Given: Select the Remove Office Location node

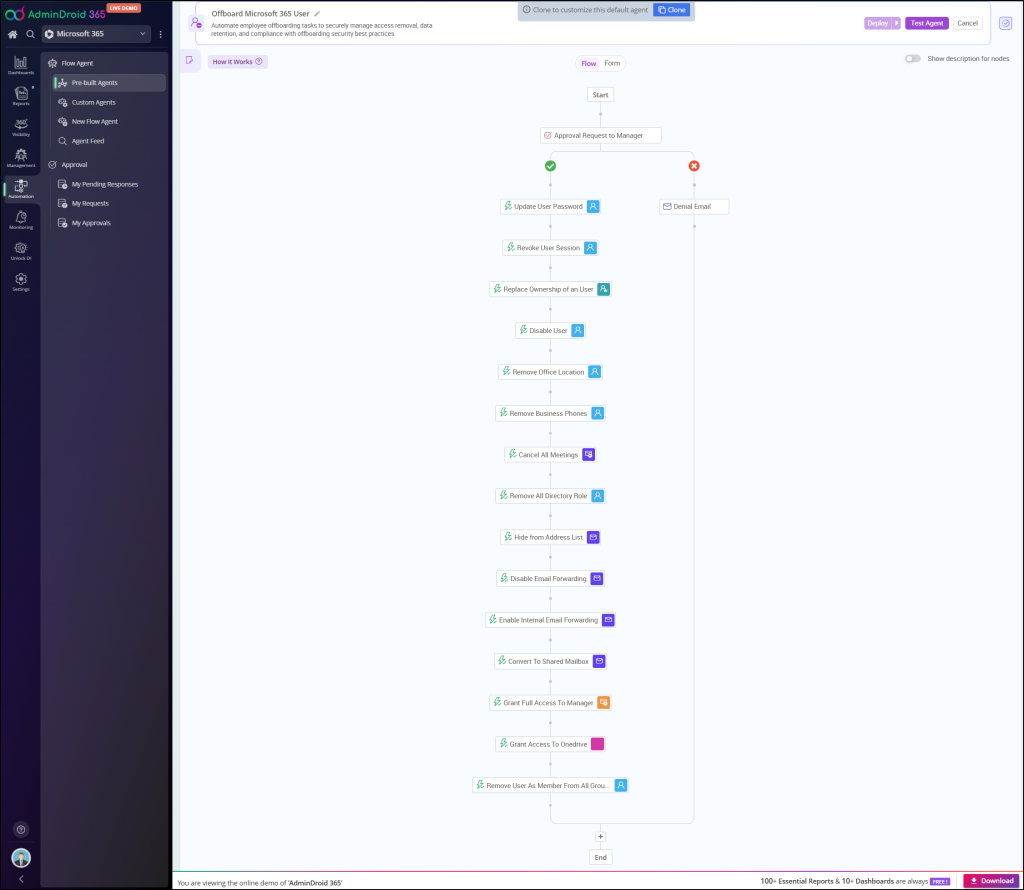Looking at the screenshot, I should [x=551, y=372].
